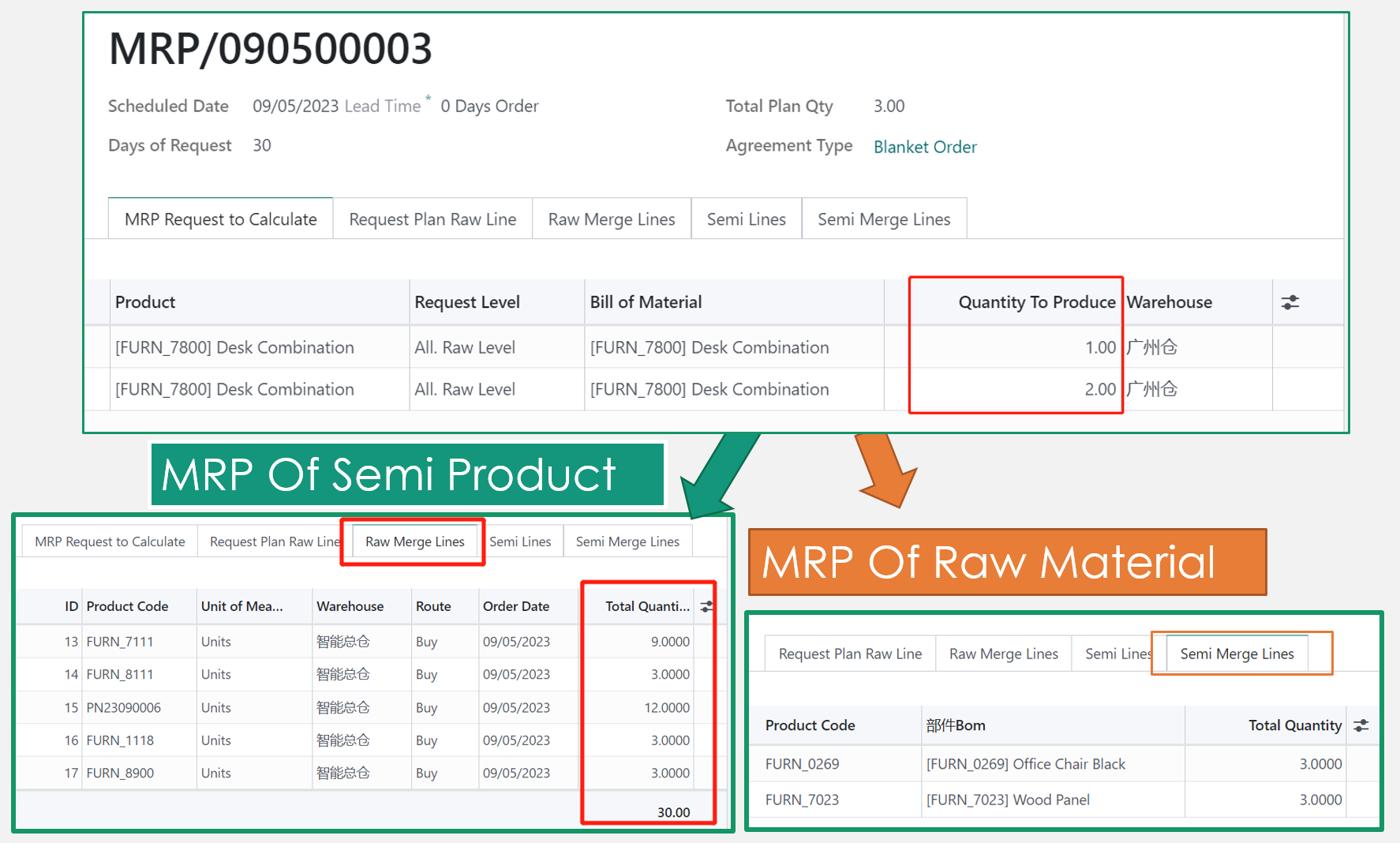Click Scheduled Date value 09/05/2023
1400x843 pixels.
pyautogui.click(x=295, y=106)
